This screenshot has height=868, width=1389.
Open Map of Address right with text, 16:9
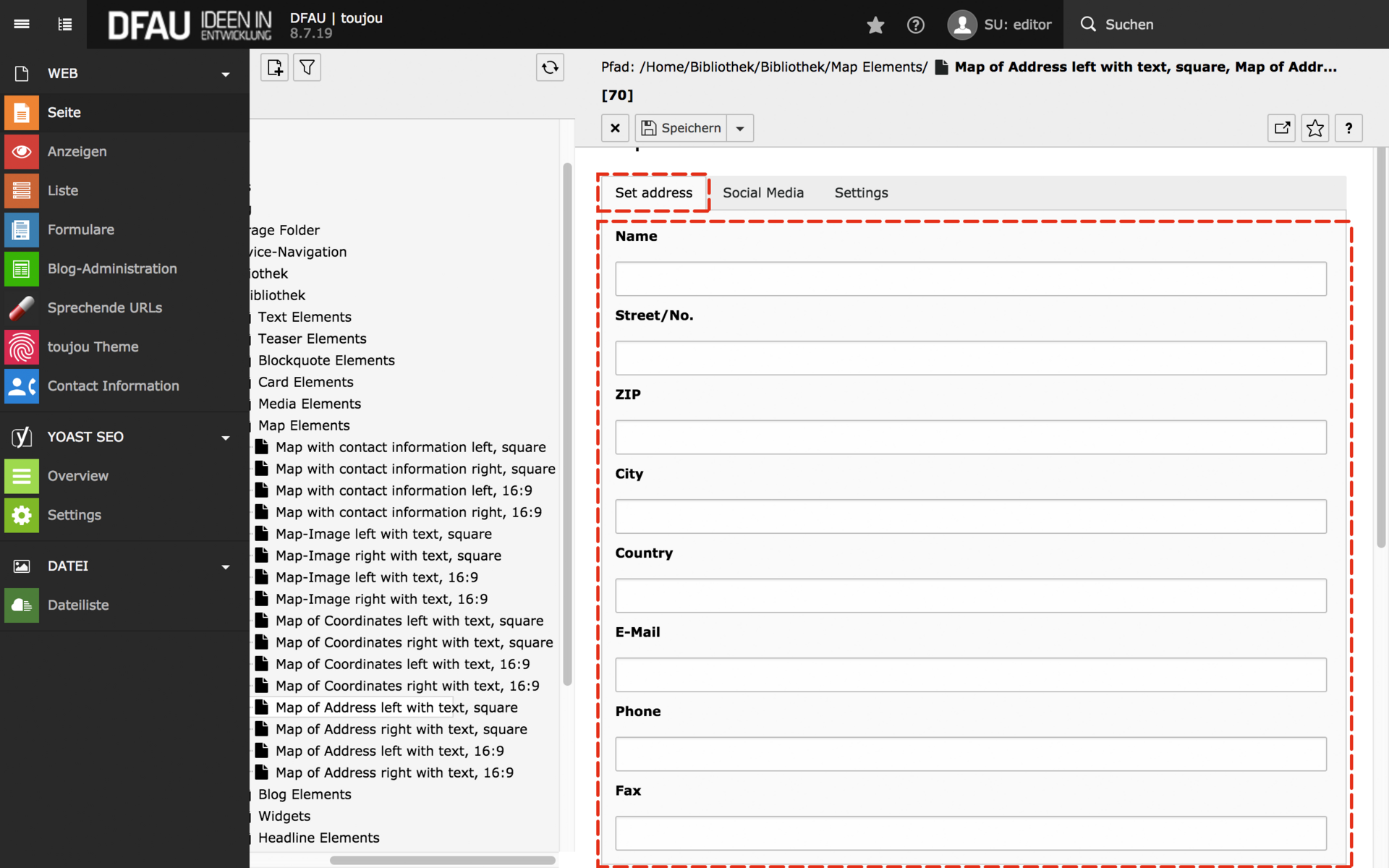tap(394, 773)
